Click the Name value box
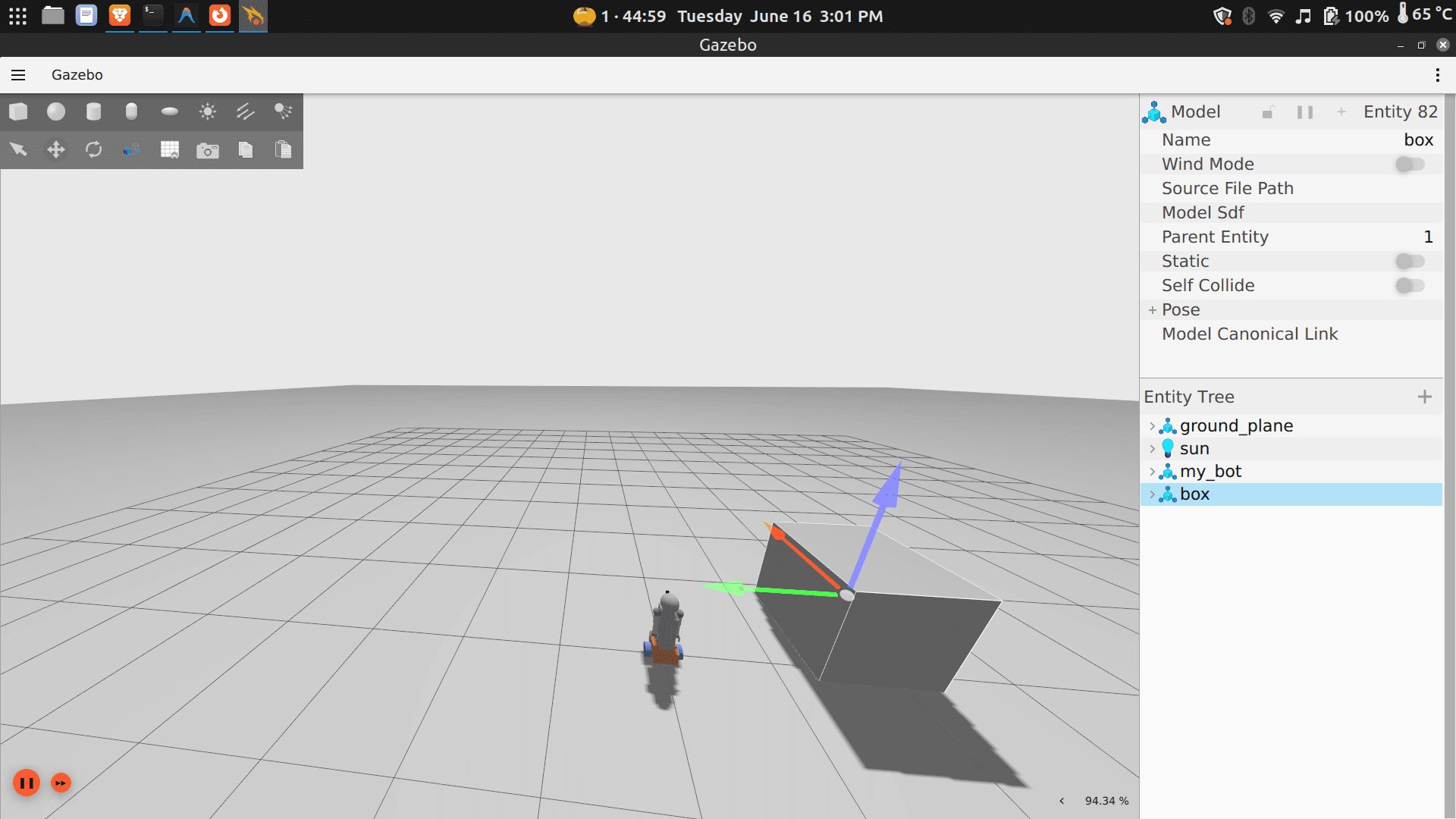 (x=1418, y=140)
